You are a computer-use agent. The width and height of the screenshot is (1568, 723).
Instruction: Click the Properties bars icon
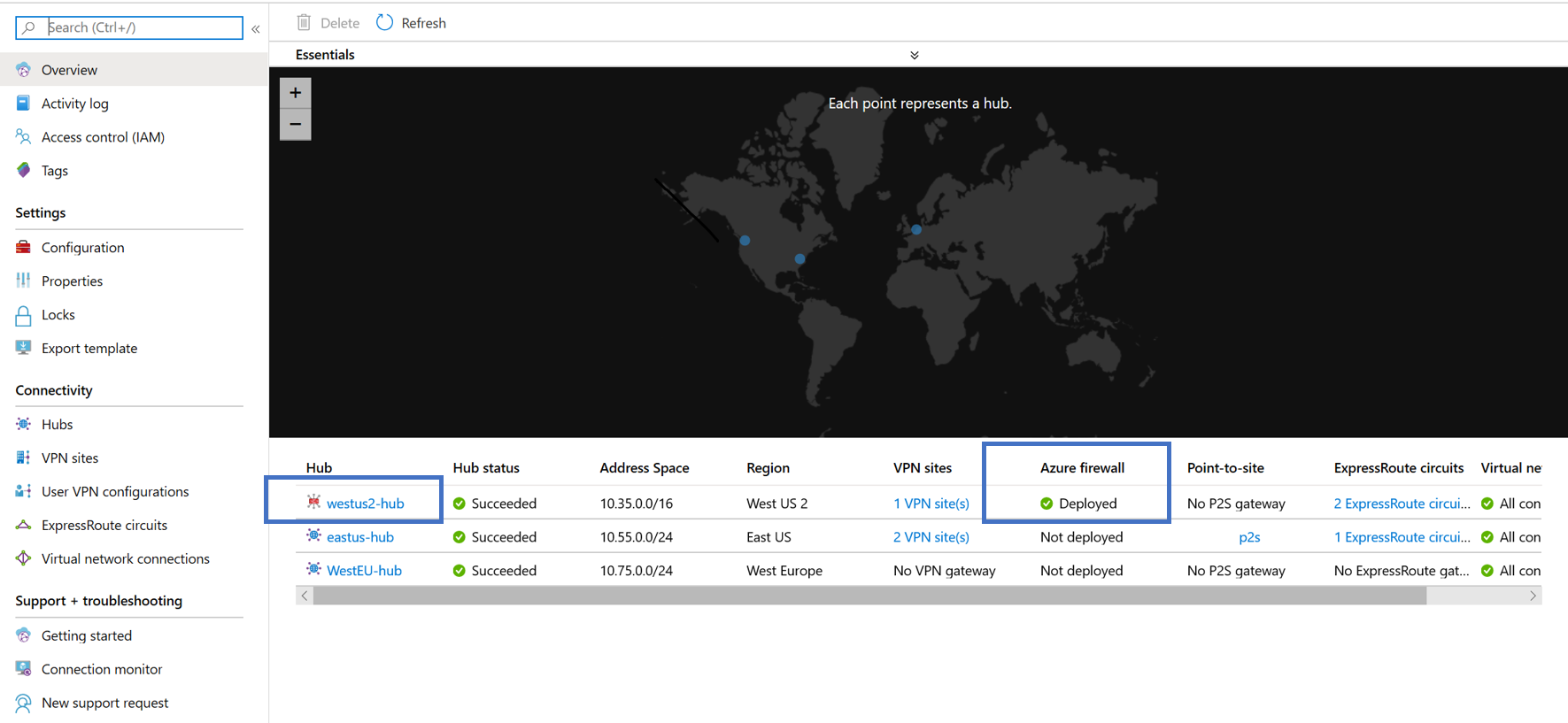click(24, 281)
